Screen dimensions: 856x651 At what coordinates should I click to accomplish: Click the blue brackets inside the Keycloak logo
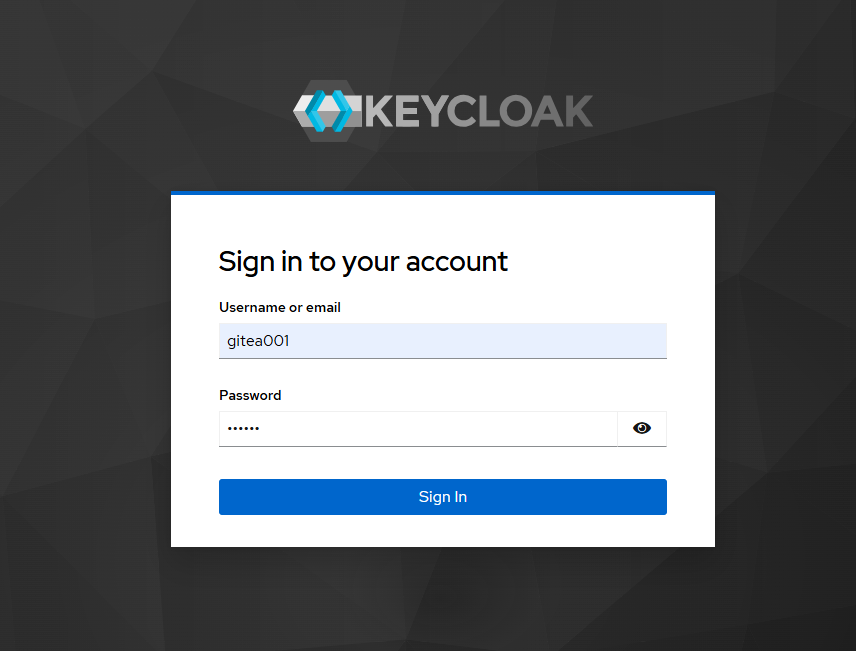point(330,111)
